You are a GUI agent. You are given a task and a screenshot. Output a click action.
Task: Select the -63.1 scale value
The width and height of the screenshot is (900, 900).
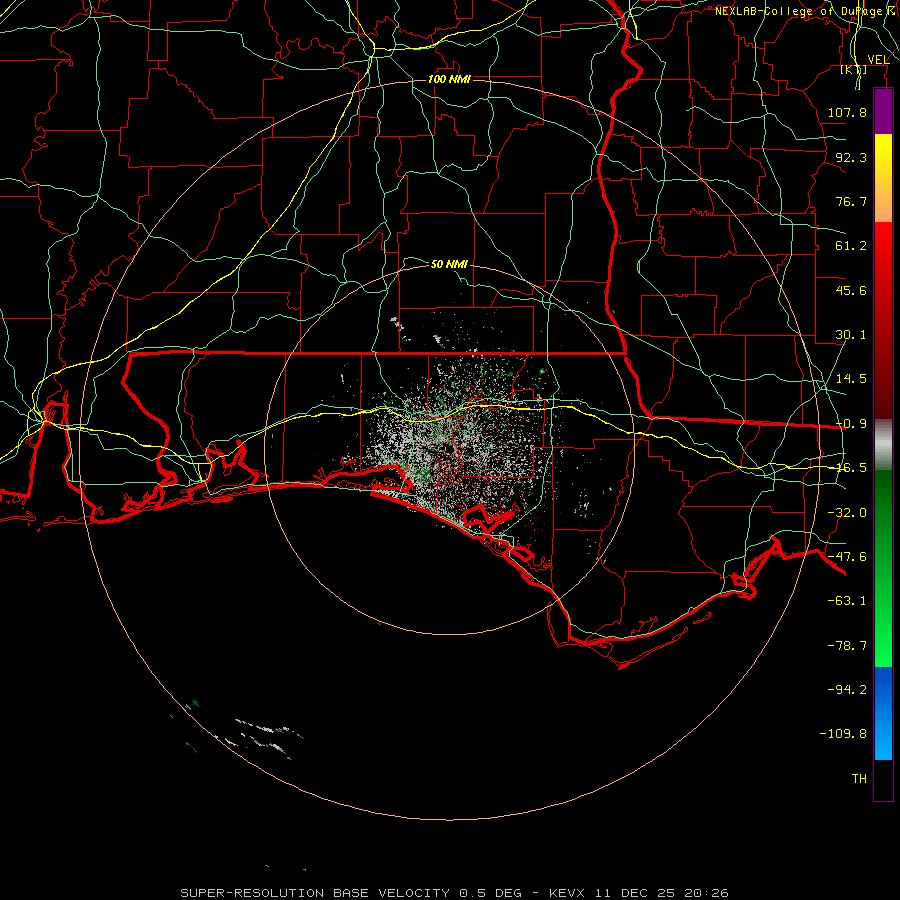[847, 601]
